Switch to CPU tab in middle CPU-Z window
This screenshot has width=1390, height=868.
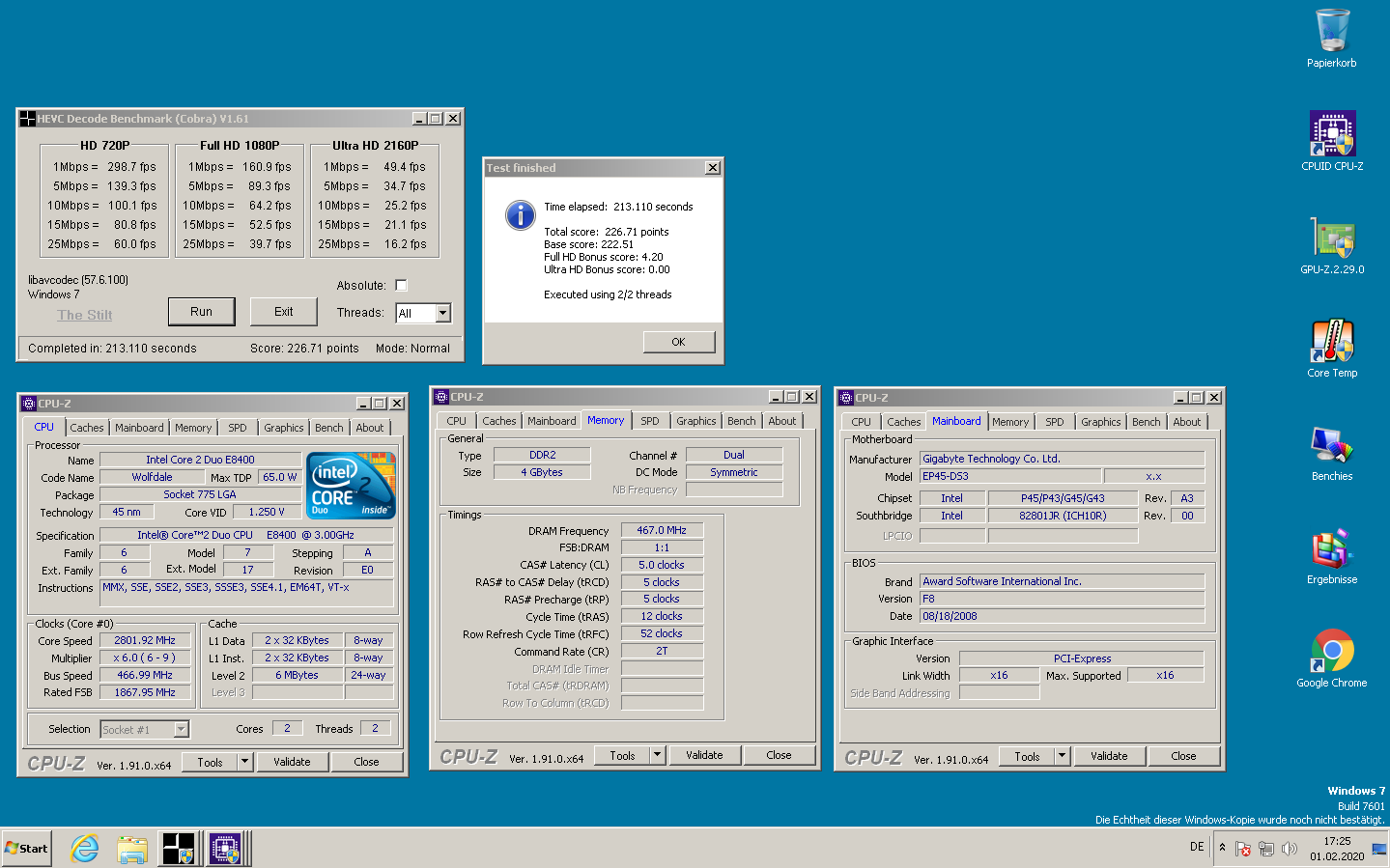click(457, 421)
